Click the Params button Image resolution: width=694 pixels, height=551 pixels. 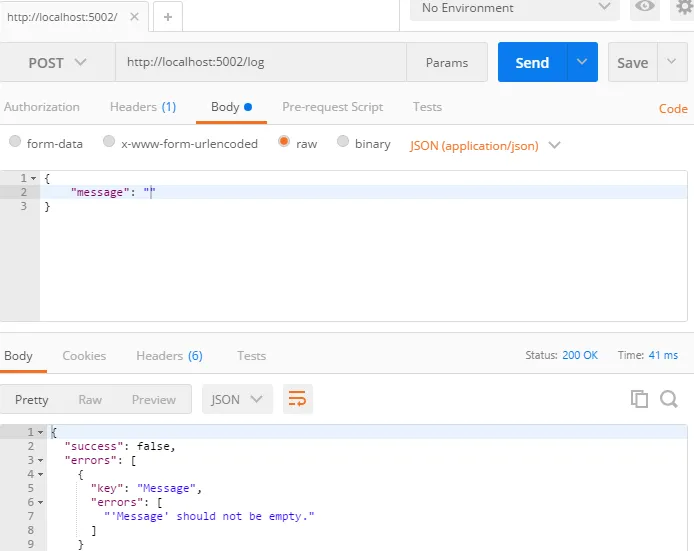[446, 62]
